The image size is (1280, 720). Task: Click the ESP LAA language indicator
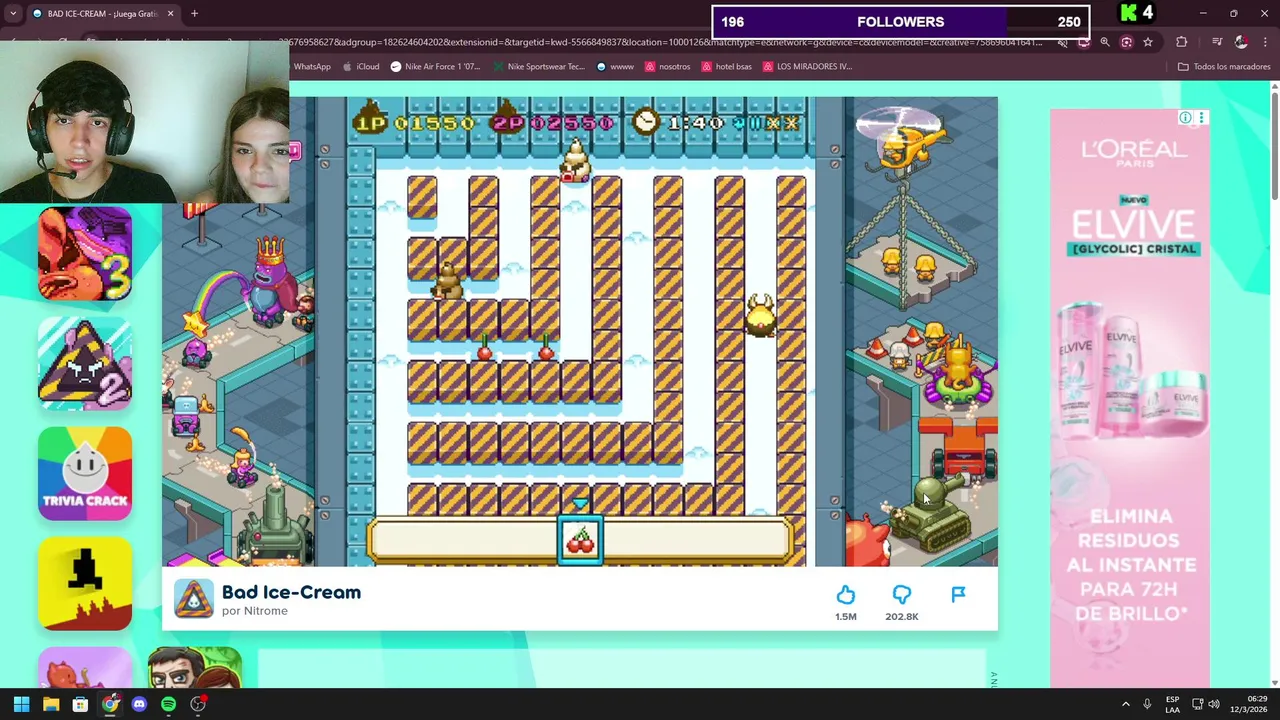tap(1172, 705)
